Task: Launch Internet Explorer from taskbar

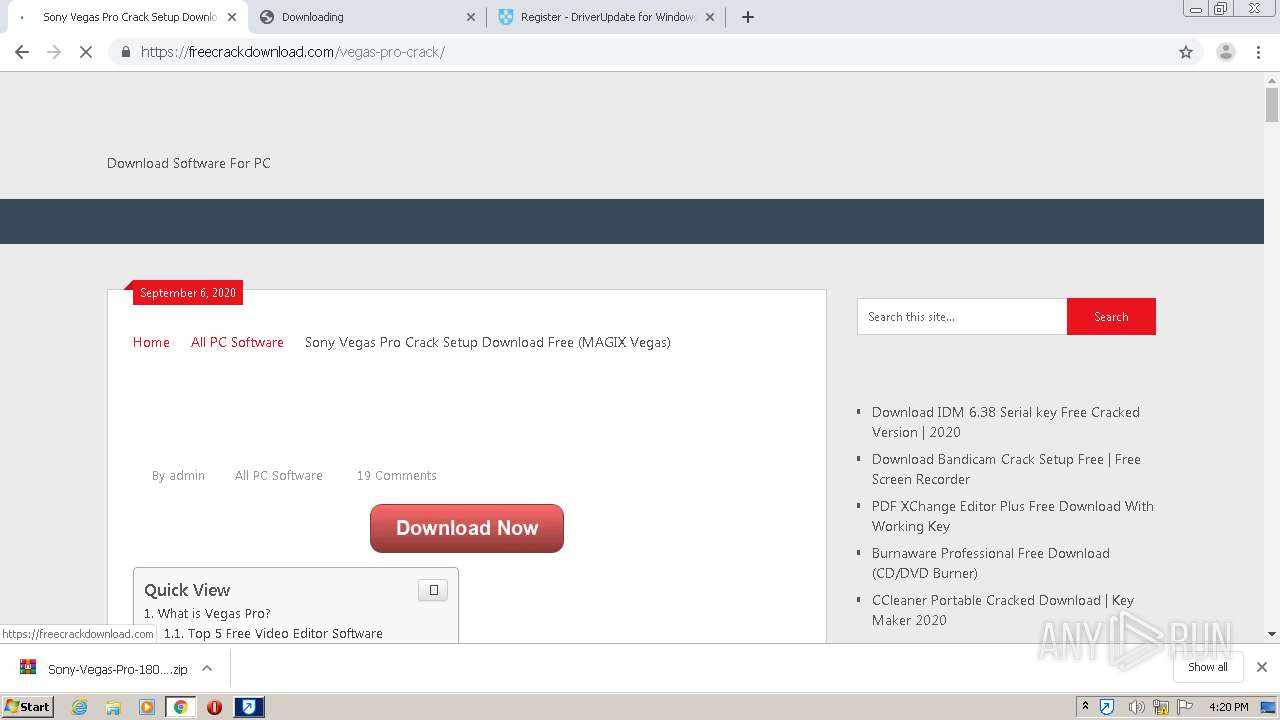Action: tap(80, 707)
